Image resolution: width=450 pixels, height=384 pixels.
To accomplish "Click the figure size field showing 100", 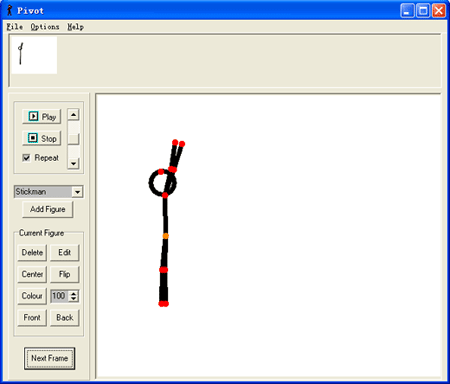I will [x=60, y=296].
